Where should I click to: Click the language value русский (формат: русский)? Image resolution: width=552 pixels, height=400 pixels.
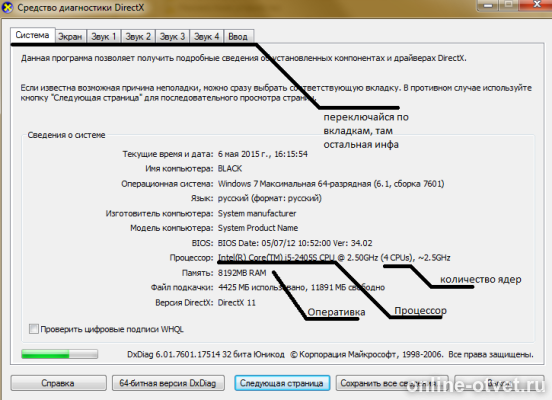point(270,198)
